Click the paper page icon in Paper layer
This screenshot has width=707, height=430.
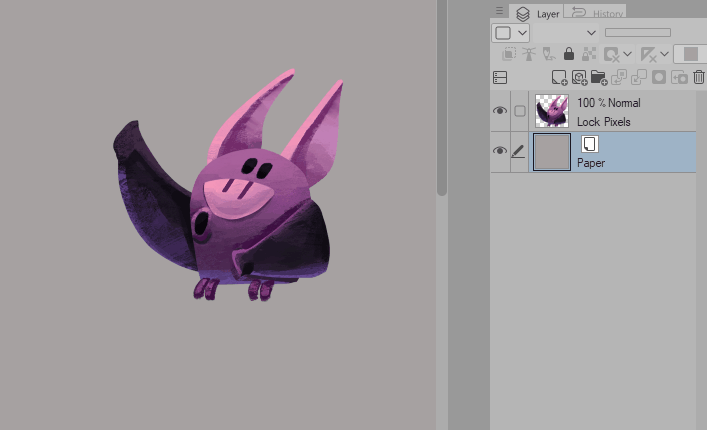click(x=590, y=144)
